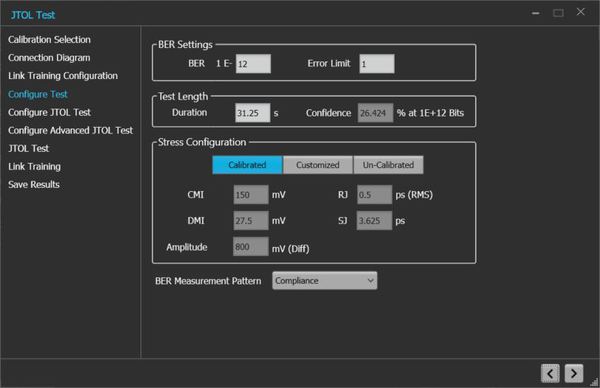Click the Stress Configuration group title

pos(202,142)
